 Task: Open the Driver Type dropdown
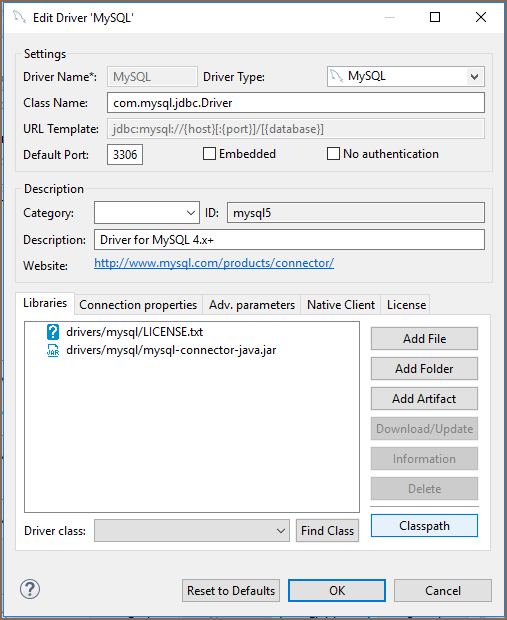pos(474,77)
